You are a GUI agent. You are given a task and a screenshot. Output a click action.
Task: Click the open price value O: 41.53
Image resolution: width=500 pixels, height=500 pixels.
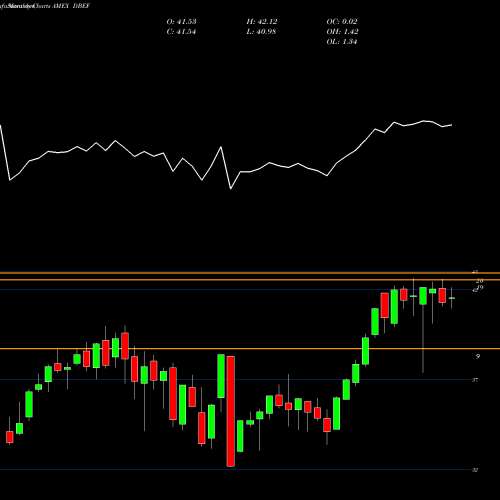pyautogui.click(x=181, y=22)
